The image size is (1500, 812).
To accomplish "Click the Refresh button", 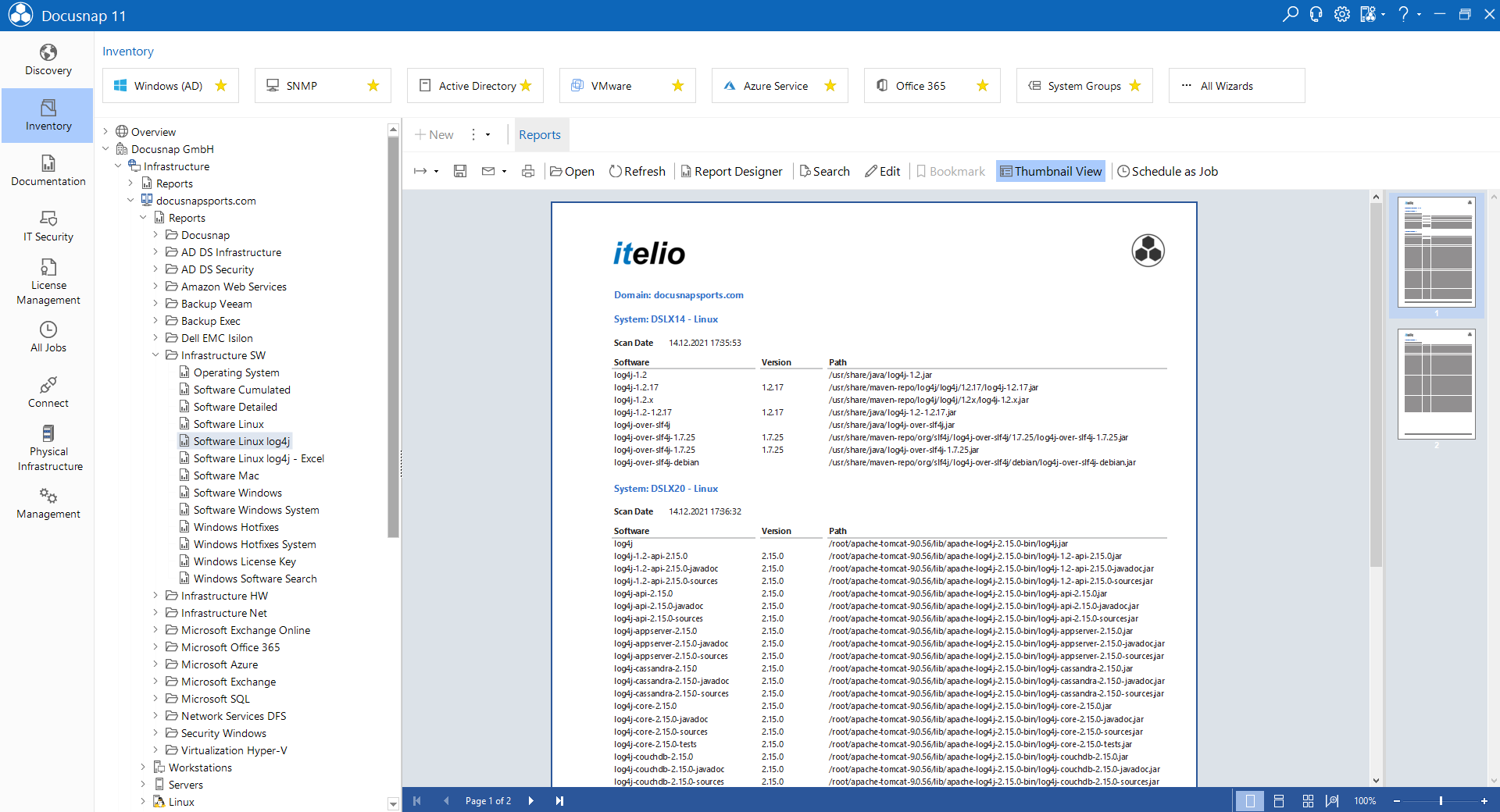I will (x=637, y=171).
